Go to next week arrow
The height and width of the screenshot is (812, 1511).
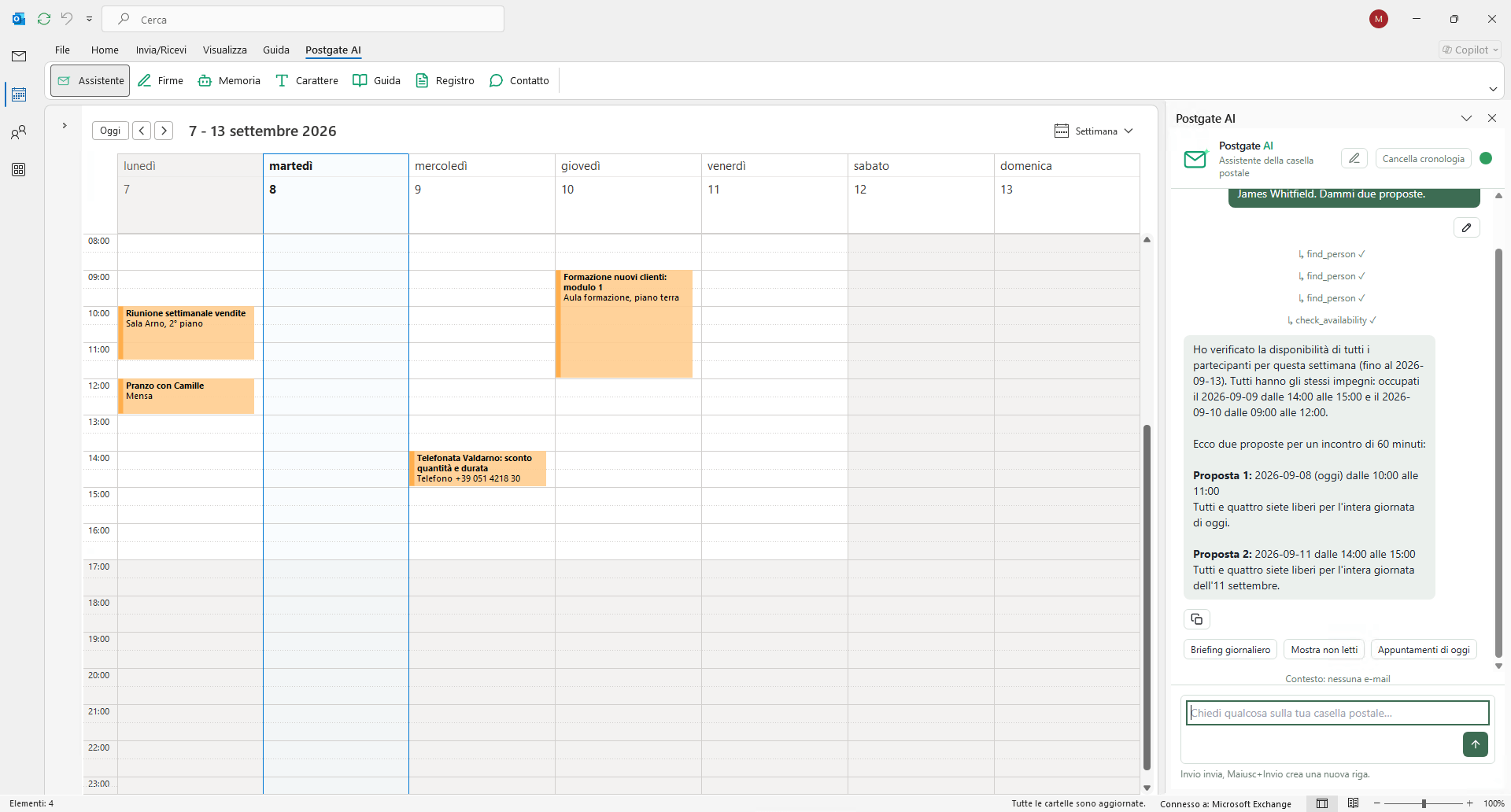coord(164,131)
